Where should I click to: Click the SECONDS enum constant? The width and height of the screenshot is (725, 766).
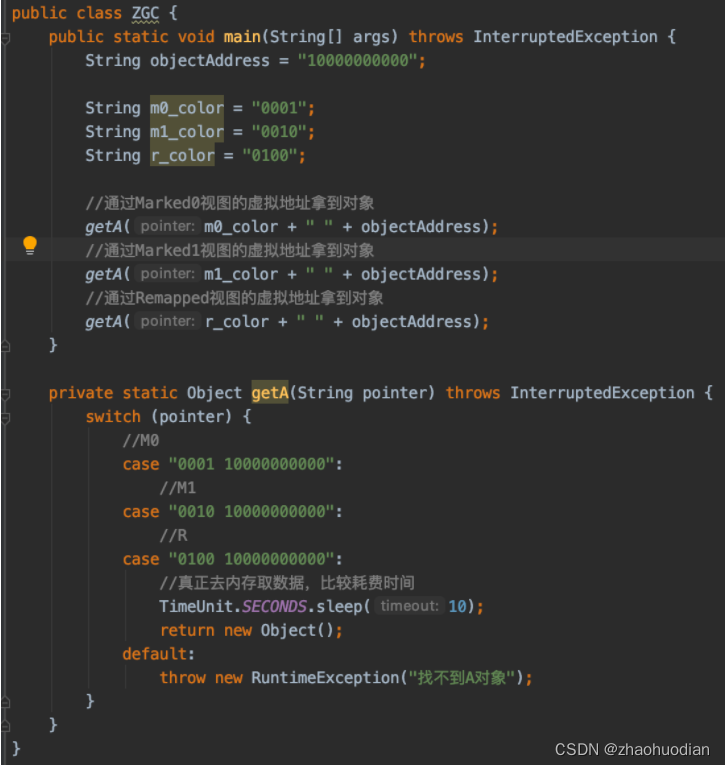click(274, 606)
